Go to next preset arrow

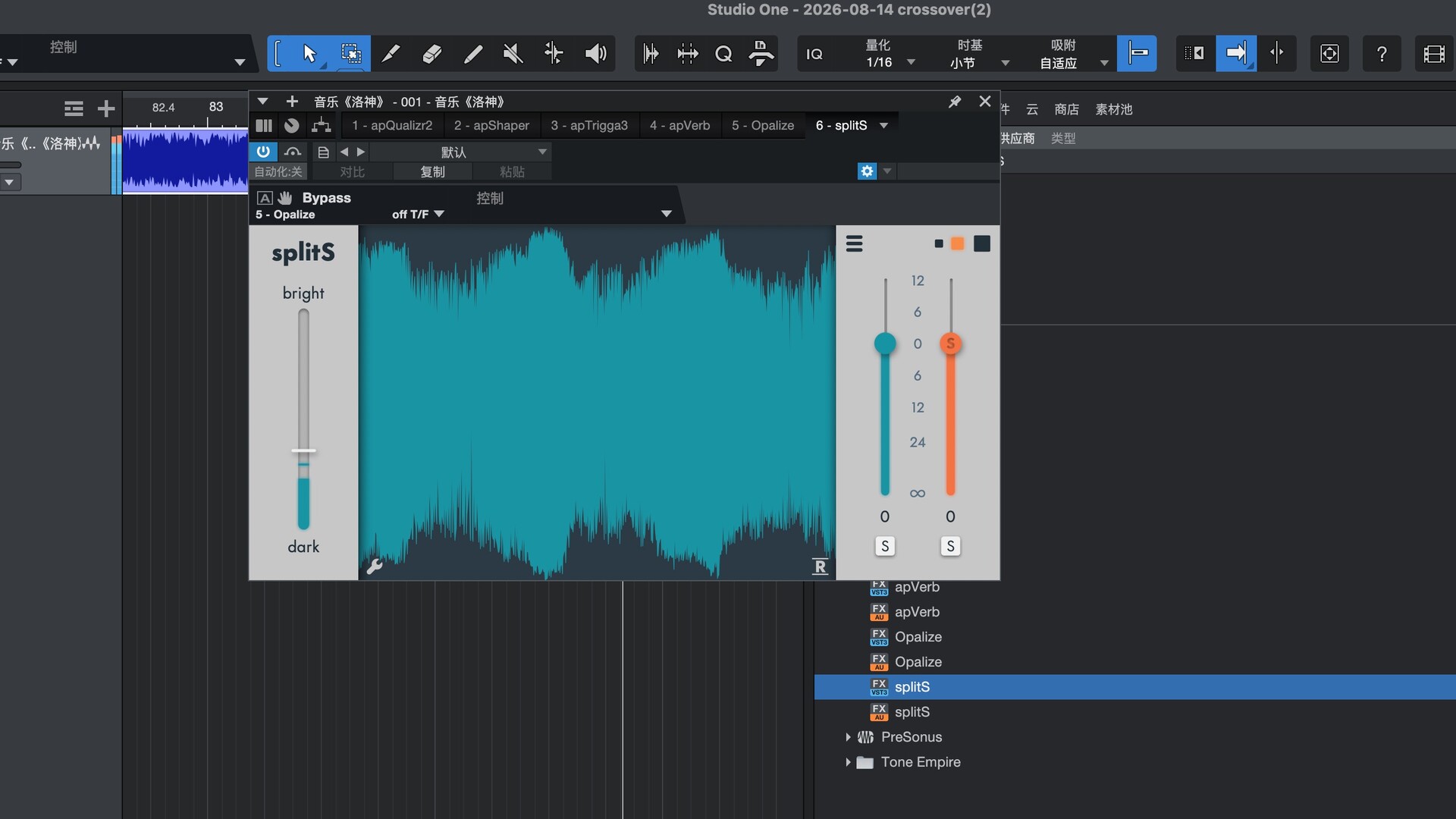click(x=361, y=152)
